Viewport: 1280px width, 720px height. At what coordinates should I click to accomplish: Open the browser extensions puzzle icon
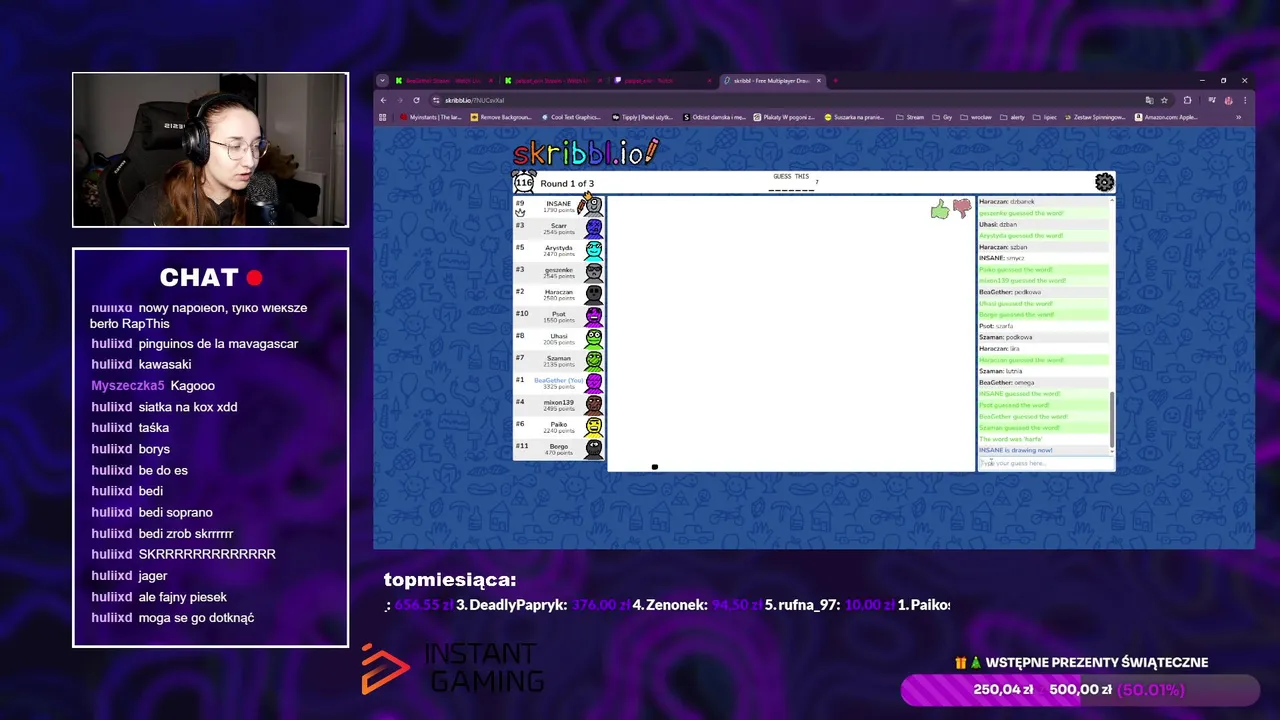point(1187,100)
